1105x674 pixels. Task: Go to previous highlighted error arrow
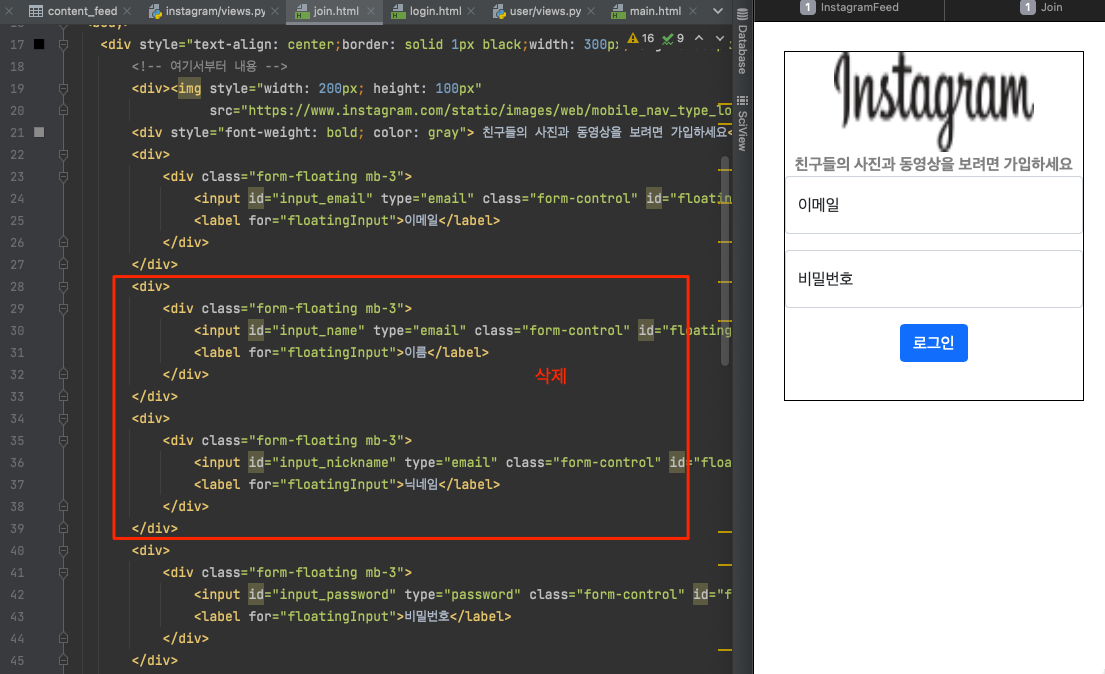(x=698, y=38)
